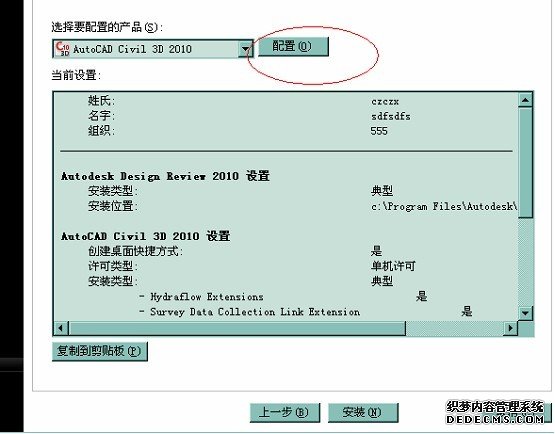Click the Civil 3D product icon in combo box
The height and width of the screenshot is (434, 555).
[x=63, y=49]
